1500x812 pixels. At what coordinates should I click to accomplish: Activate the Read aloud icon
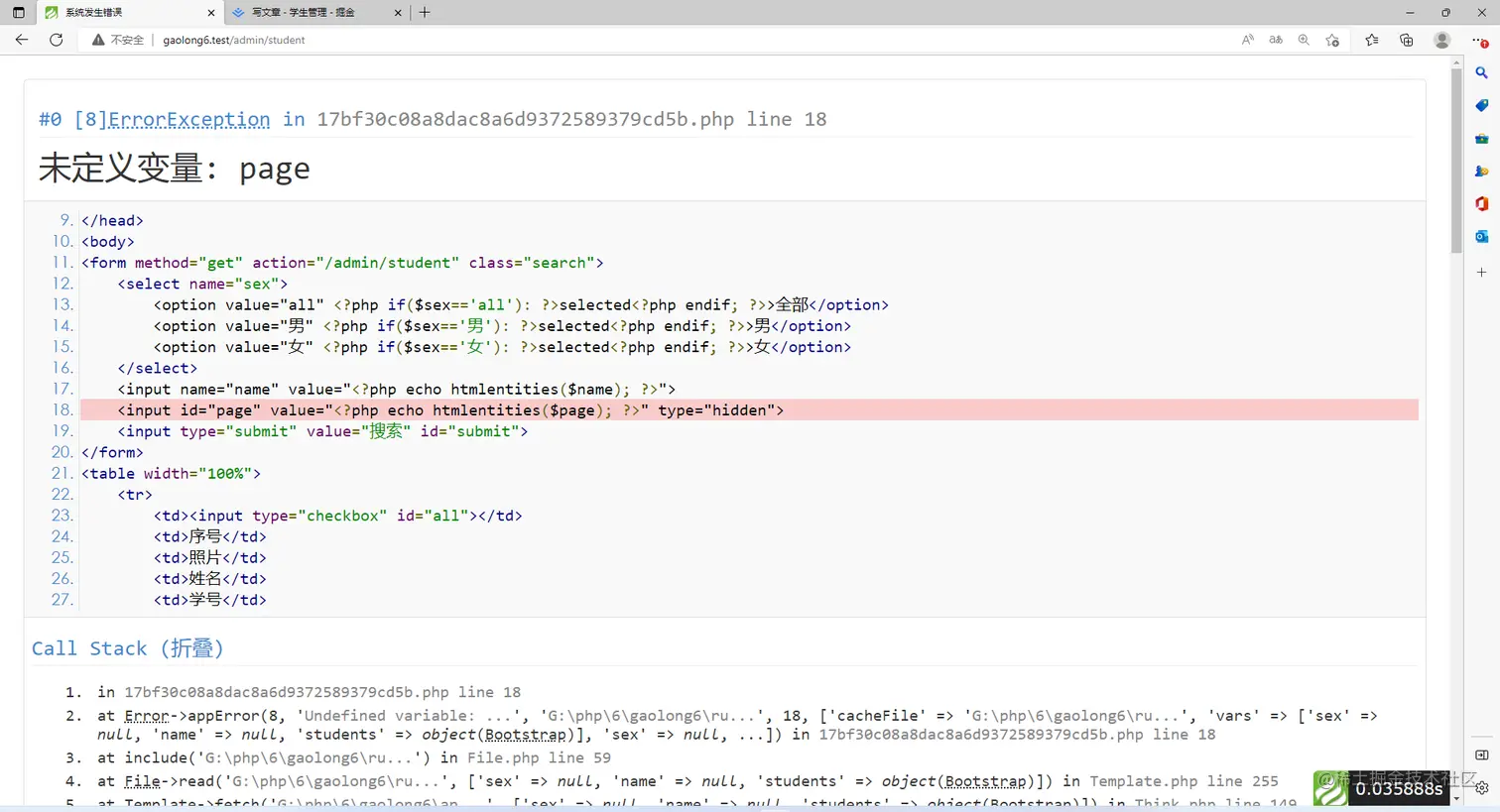click(x=1248, y=40)
